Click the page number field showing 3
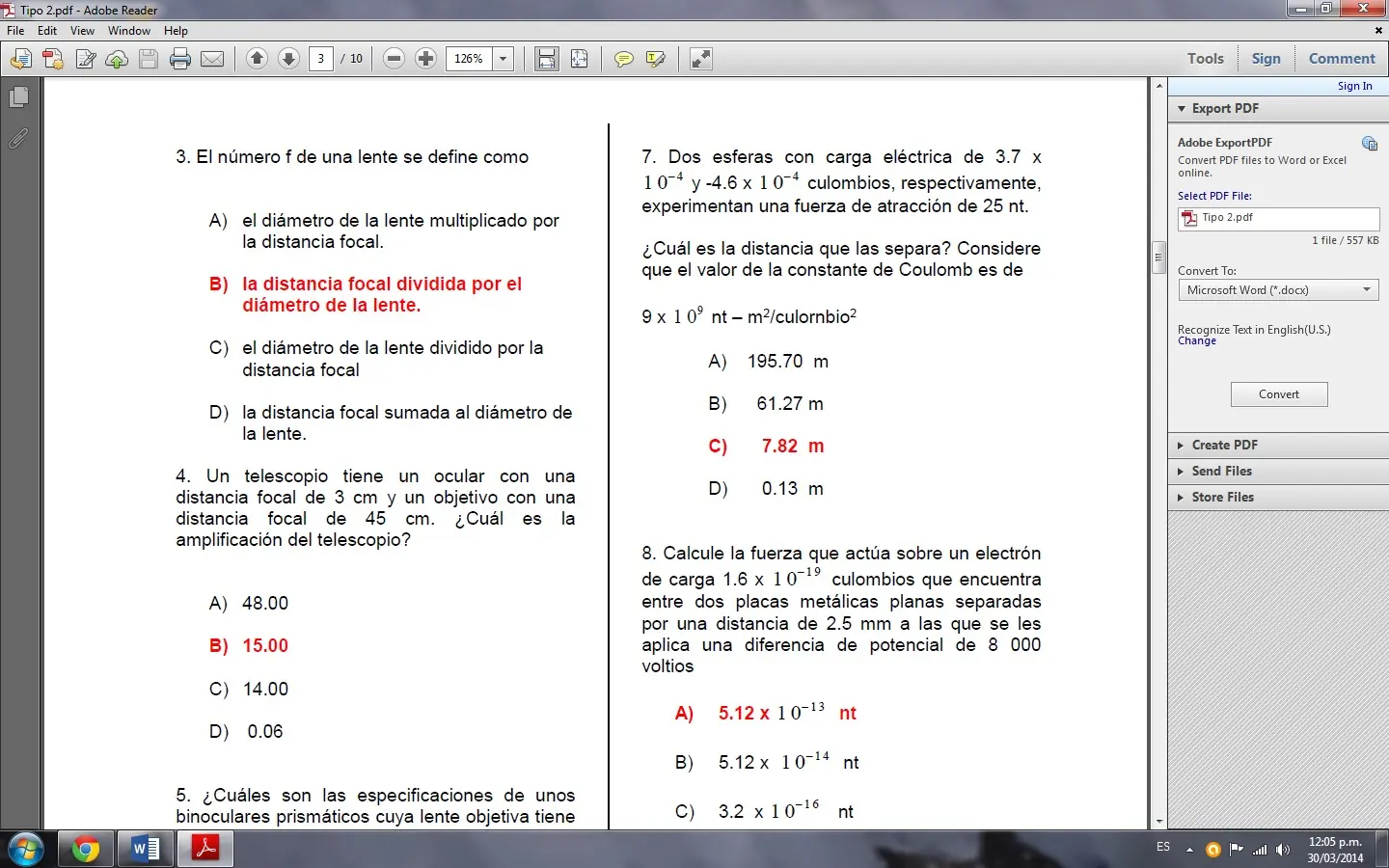 click(321, 59)
